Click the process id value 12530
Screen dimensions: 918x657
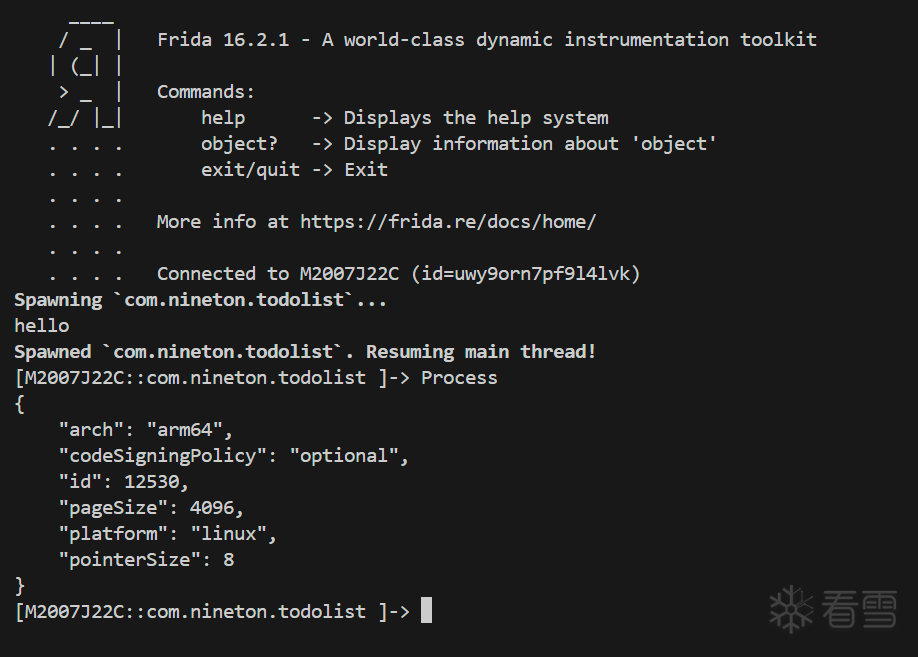pyautogui.click(x=152, y=482)
